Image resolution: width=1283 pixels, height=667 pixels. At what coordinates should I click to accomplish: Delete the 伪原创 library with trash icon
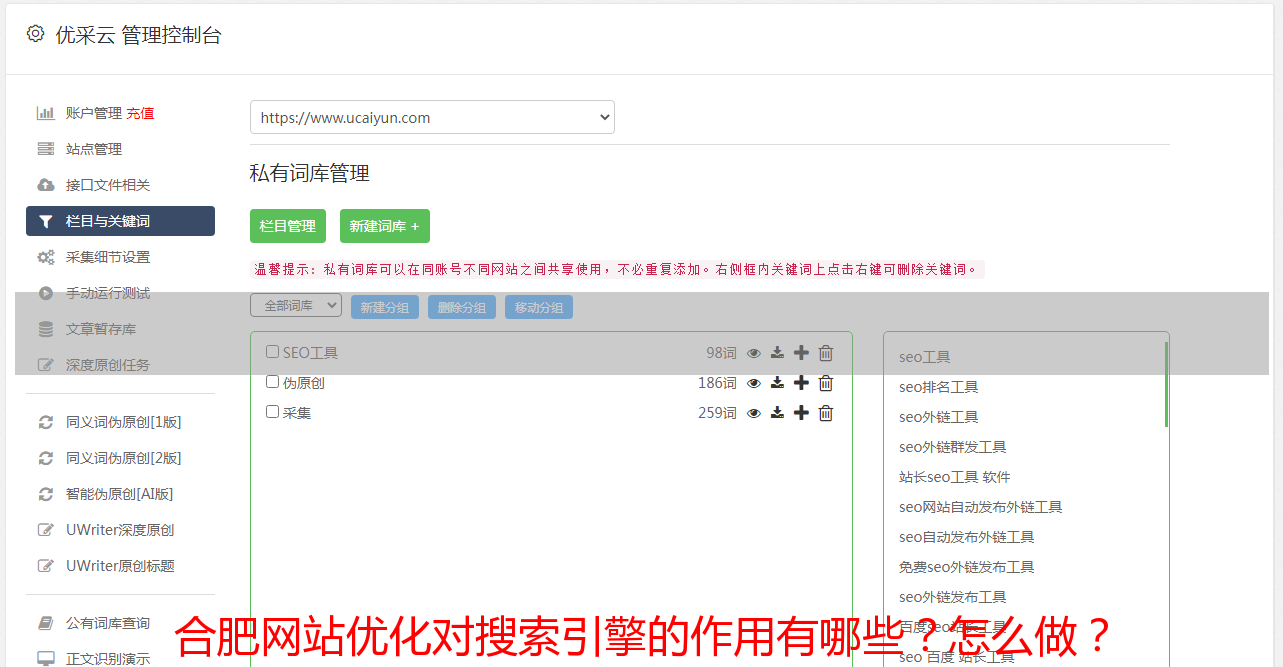click(x=826, y=383)
